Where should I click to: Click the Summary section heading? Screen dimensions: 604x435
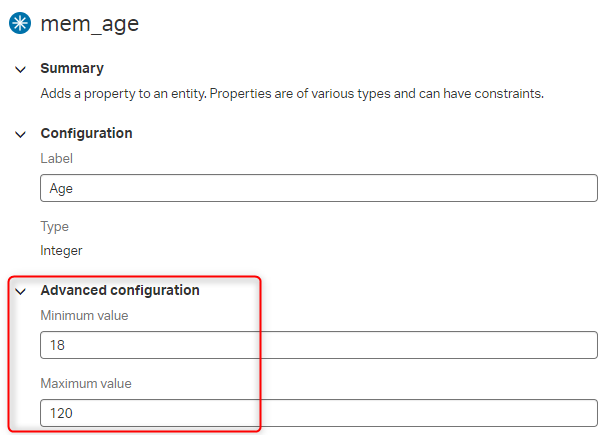[x=72, y=68]
